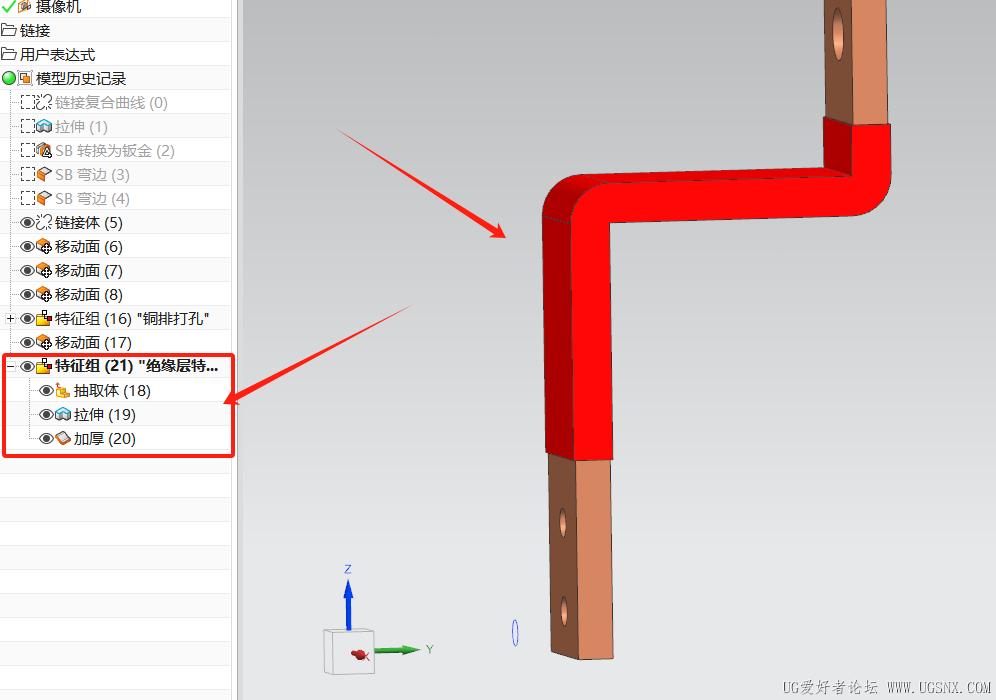Click the view triad cube
996x700 pixels.
[x=349, y=652]
